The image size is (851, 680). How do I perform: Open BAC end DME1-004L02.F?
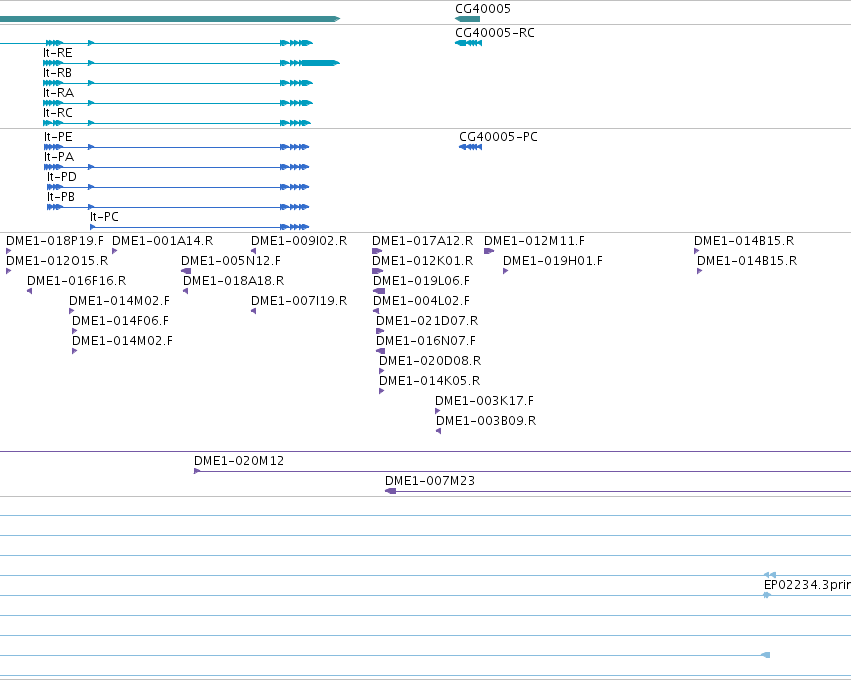coord(421,301)
